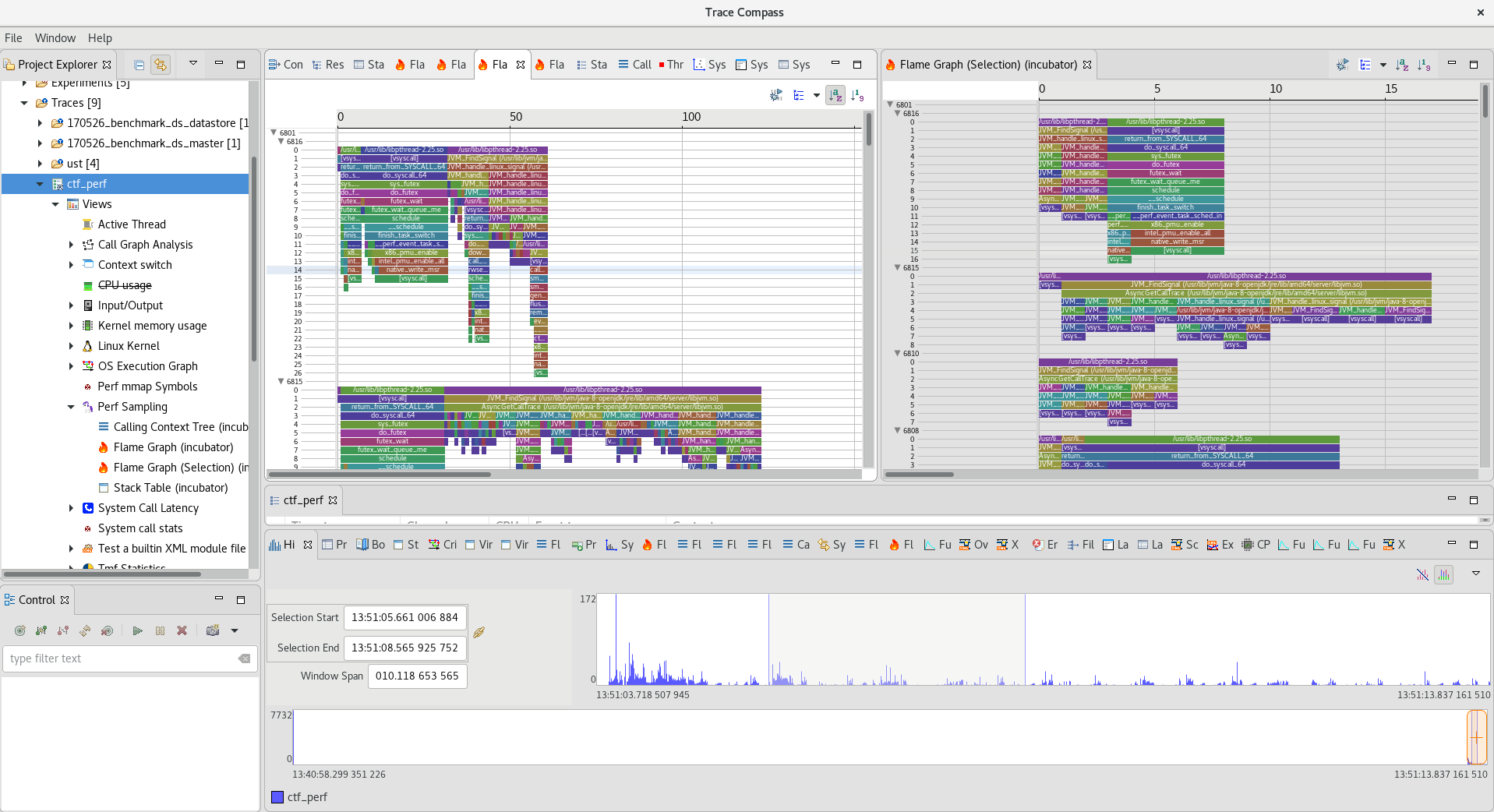Open the New Connection icon in Control view toolbar

point(20,630)
